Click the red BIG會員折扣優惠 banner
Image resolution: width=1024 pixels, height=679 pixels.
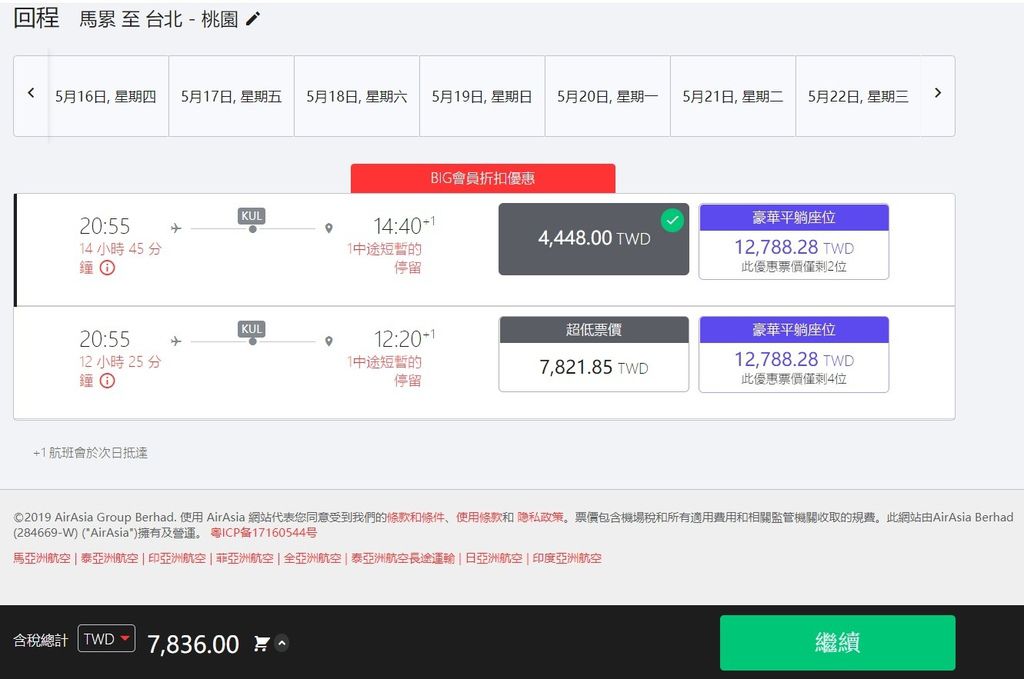[482, 178]
